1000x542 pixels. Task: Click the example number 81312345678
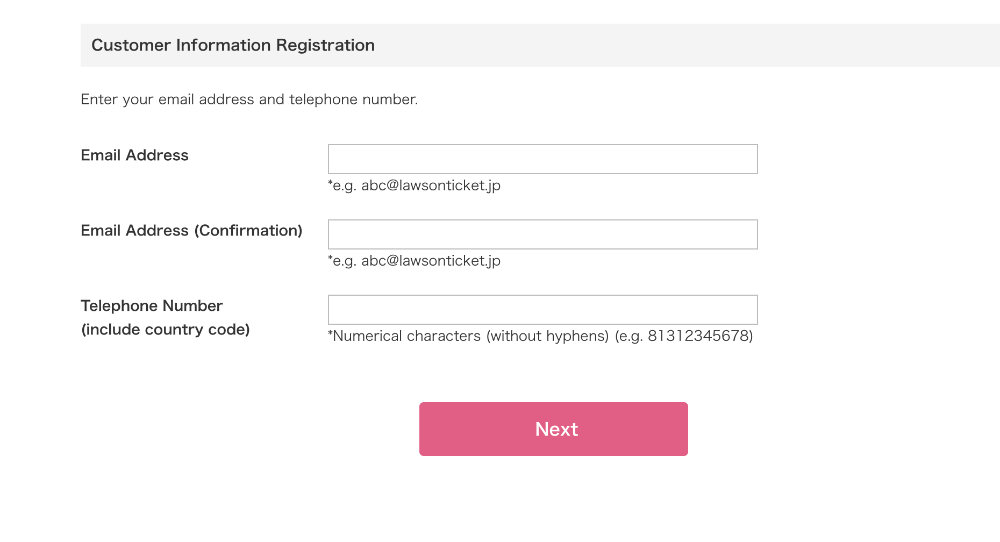tap(700, 336)
